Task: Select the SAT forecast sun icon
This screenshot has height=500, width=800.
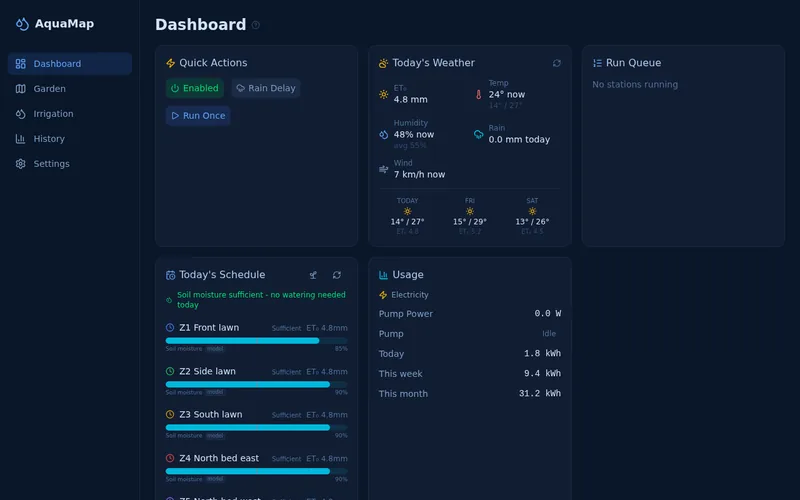Action: [532, 211]
